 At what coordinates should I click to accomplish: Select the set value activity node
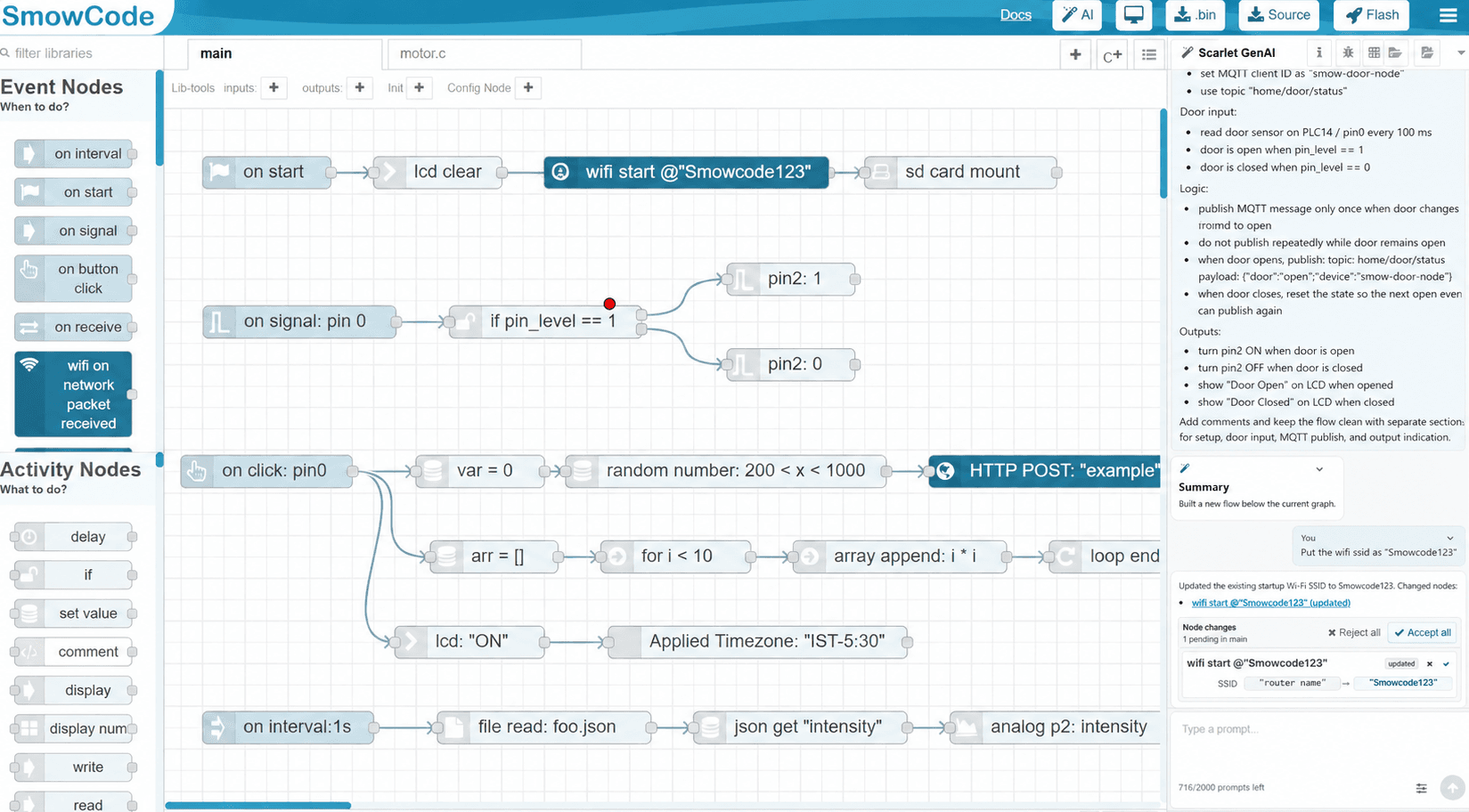pyautogui.click(x=75, y=613)
